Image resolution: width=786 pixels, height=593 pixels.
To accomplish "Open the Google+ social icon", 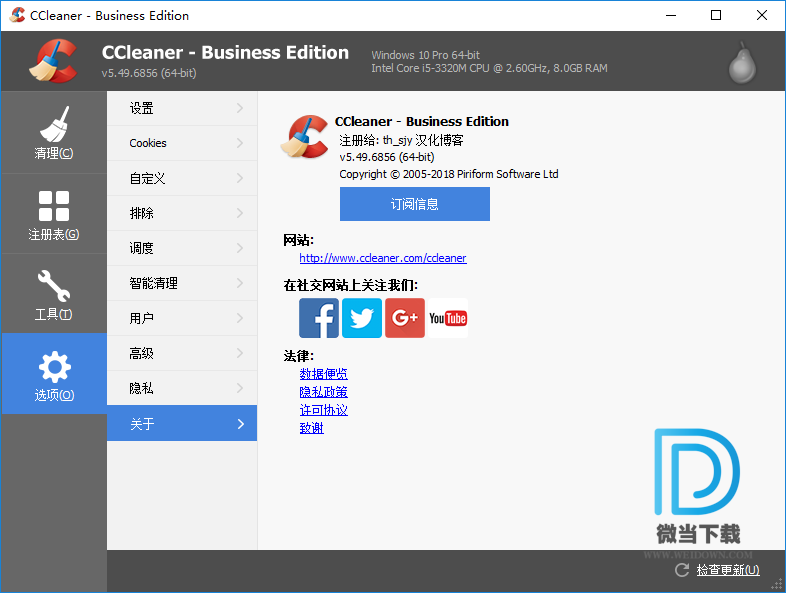I will pyautogui.click(x=405, y=318).
